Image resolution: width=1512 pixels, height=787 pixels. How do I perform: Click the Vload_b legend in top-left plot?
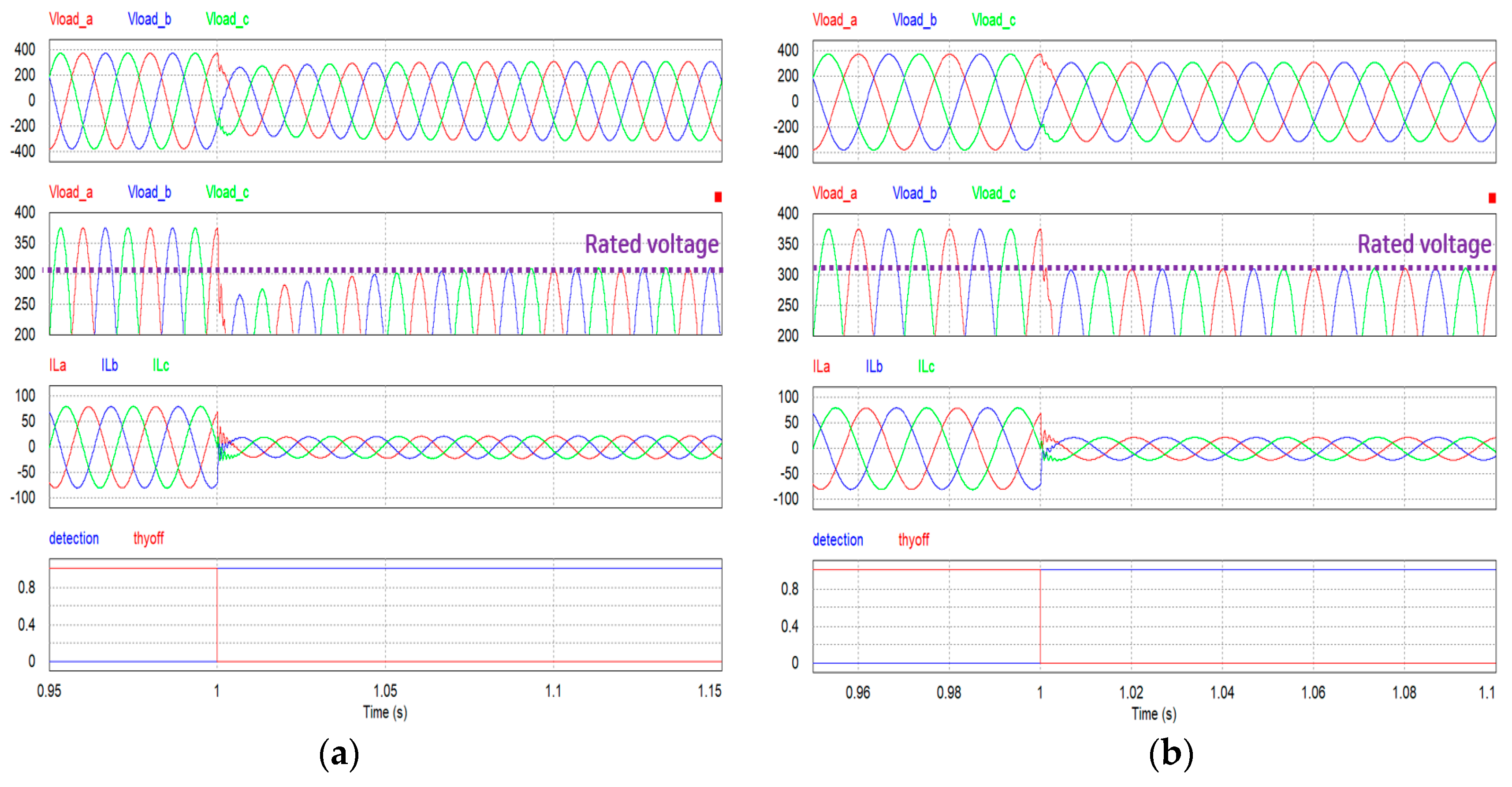149,19
